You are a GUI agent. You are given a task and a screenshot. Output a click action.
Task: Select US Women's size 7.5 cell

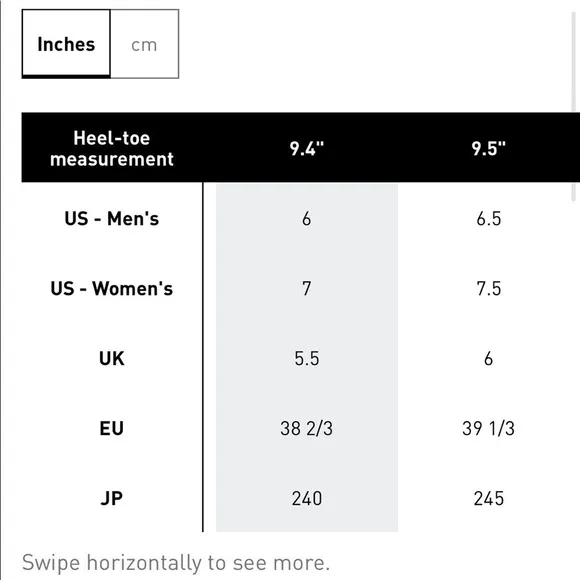click(x=488, y=288)
